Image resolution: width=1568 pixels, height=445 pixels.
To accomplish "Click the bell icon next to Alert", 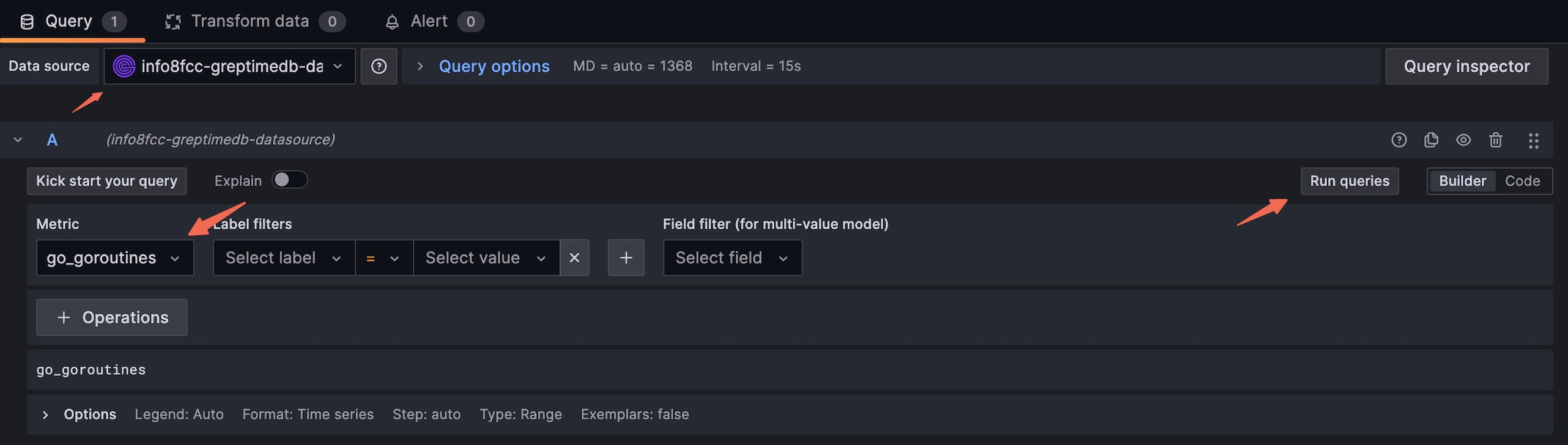I will 392,21.
